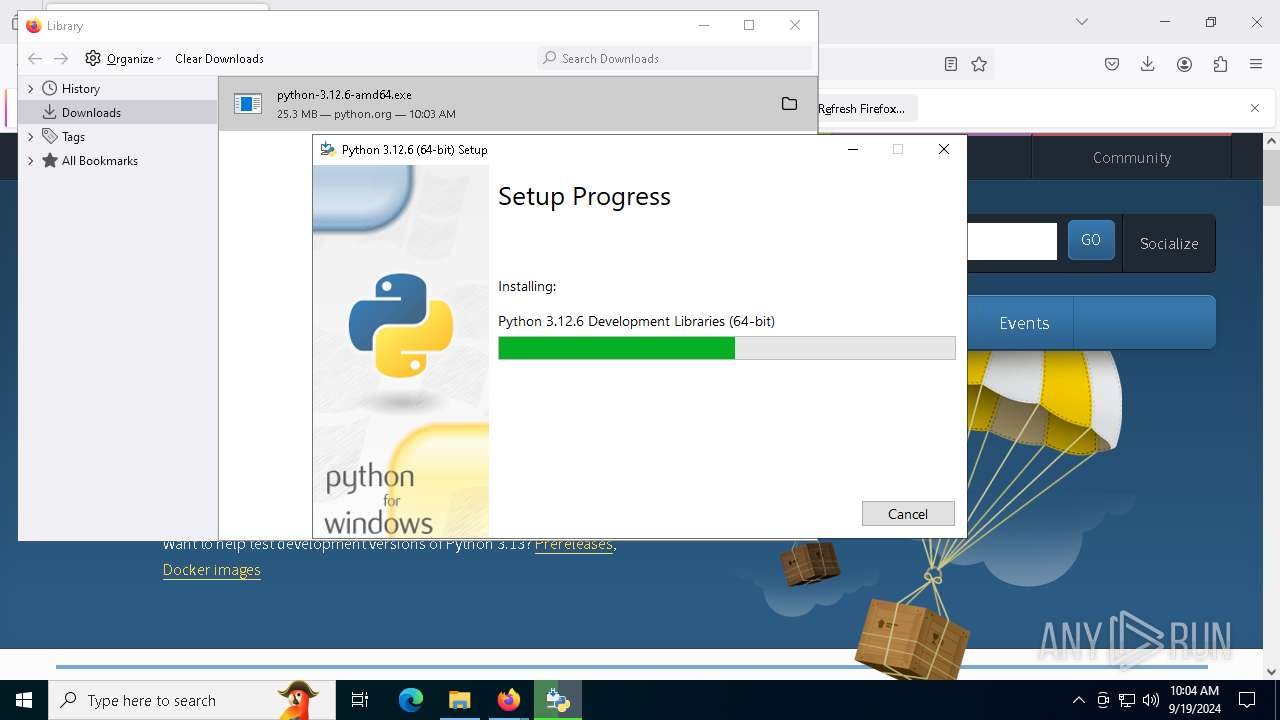Switch to Firefox on taskbar

509,700
